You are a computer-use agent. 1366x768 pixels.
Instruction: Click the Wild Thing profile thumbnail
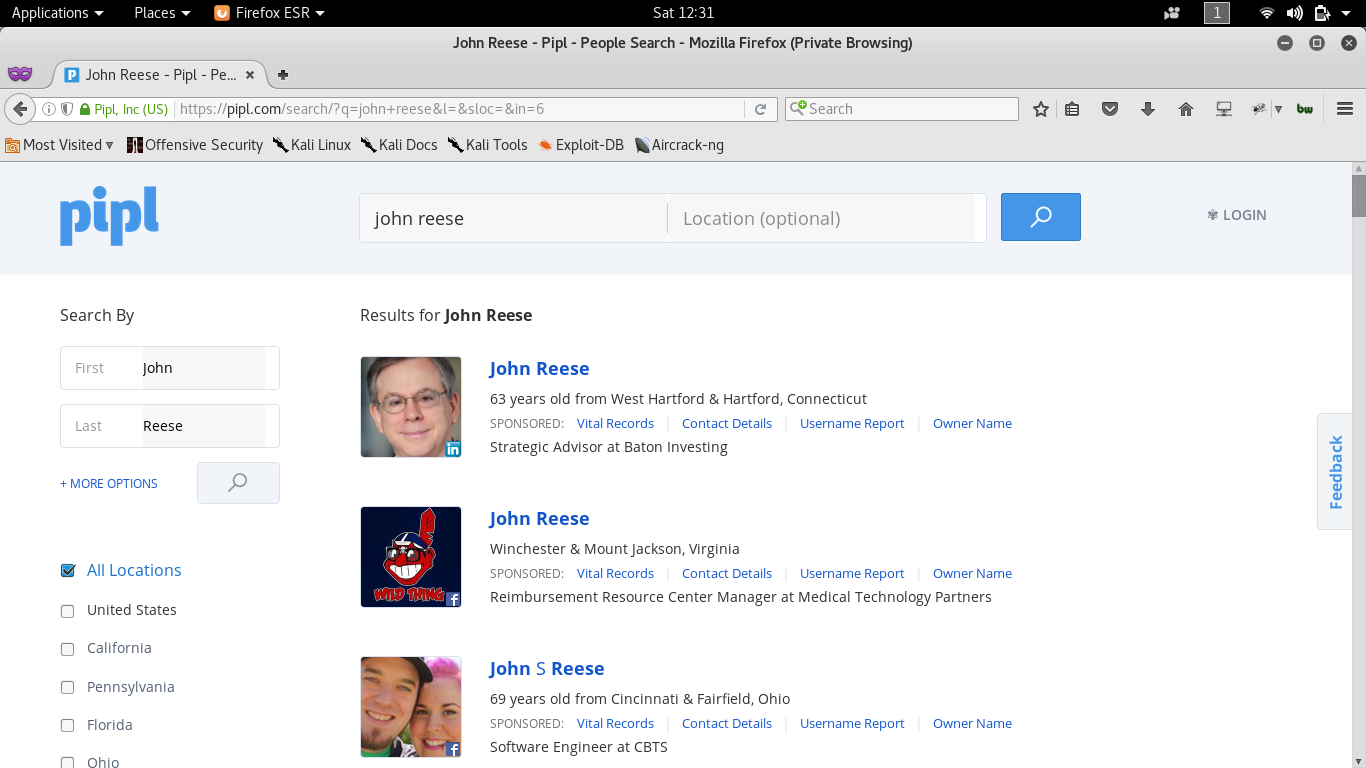click(x=411, y=557)
